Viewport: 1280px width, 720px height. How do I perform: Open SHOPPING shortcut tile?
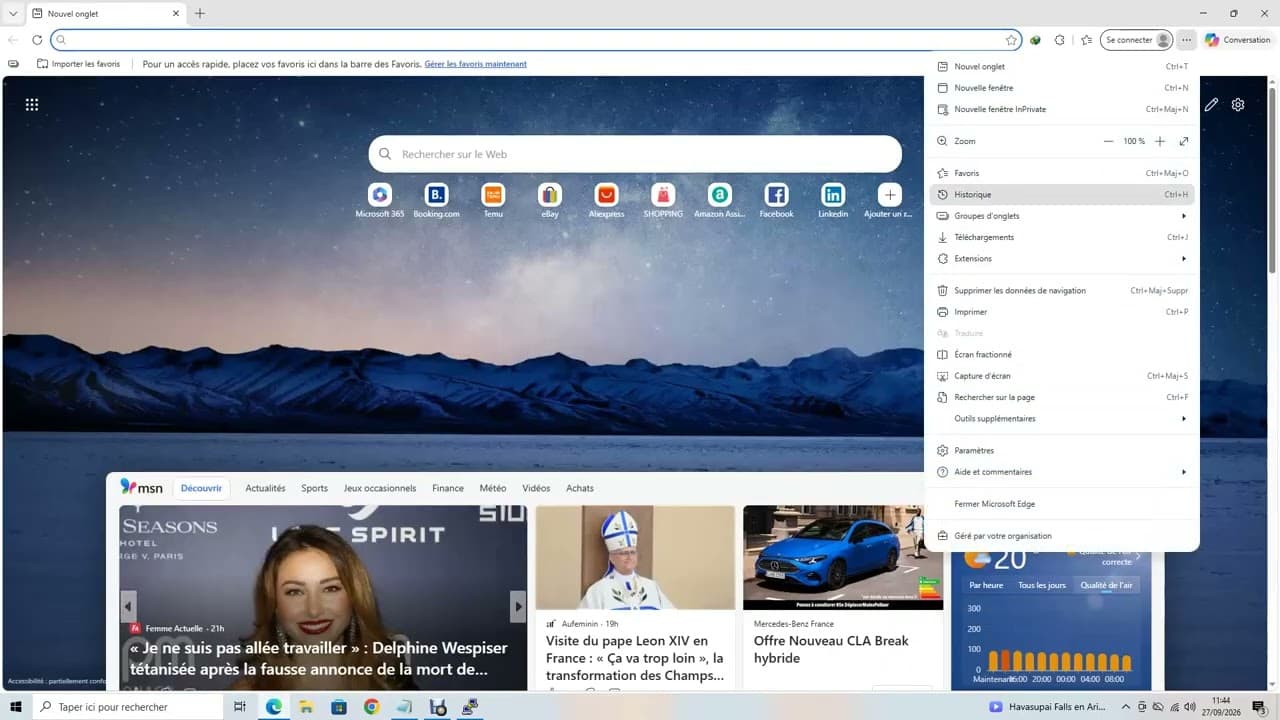[663, 200]
